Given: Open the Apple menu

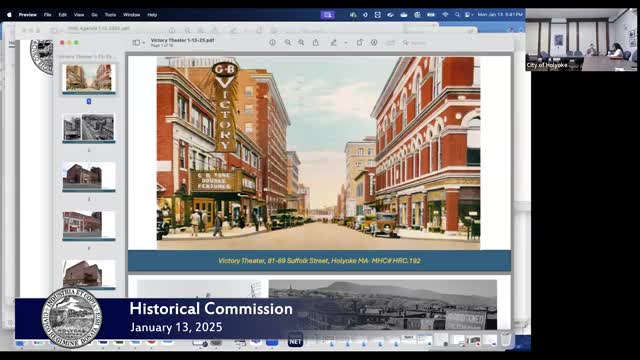Looking at the screenshot, I should tap(9, 15).
